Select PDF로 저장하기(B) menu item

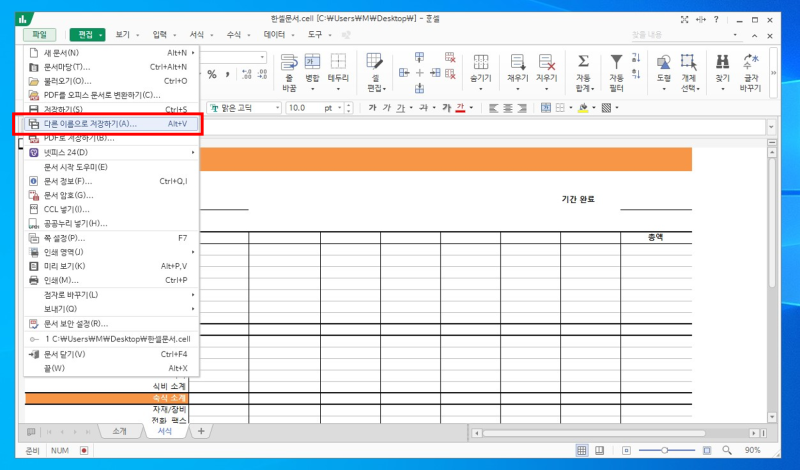point(111,138)
